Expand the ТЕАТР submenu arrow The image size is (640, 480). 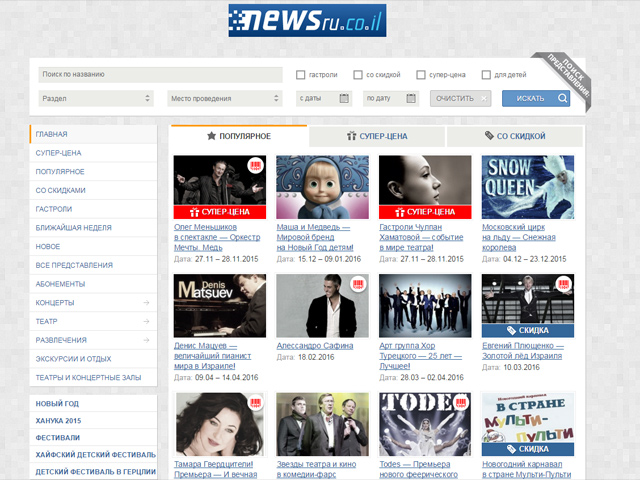click(x=146, y=322)
